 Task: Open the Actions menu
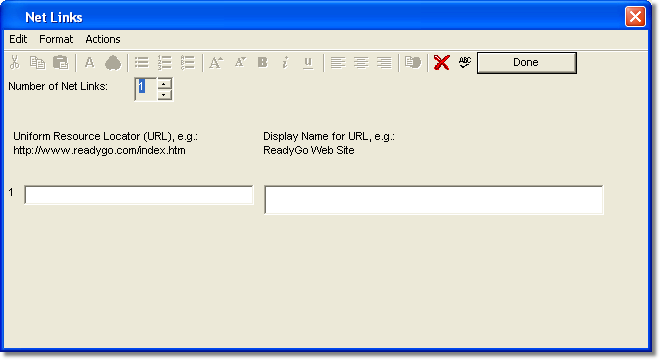pyautogui.click(x=103, y=39)
